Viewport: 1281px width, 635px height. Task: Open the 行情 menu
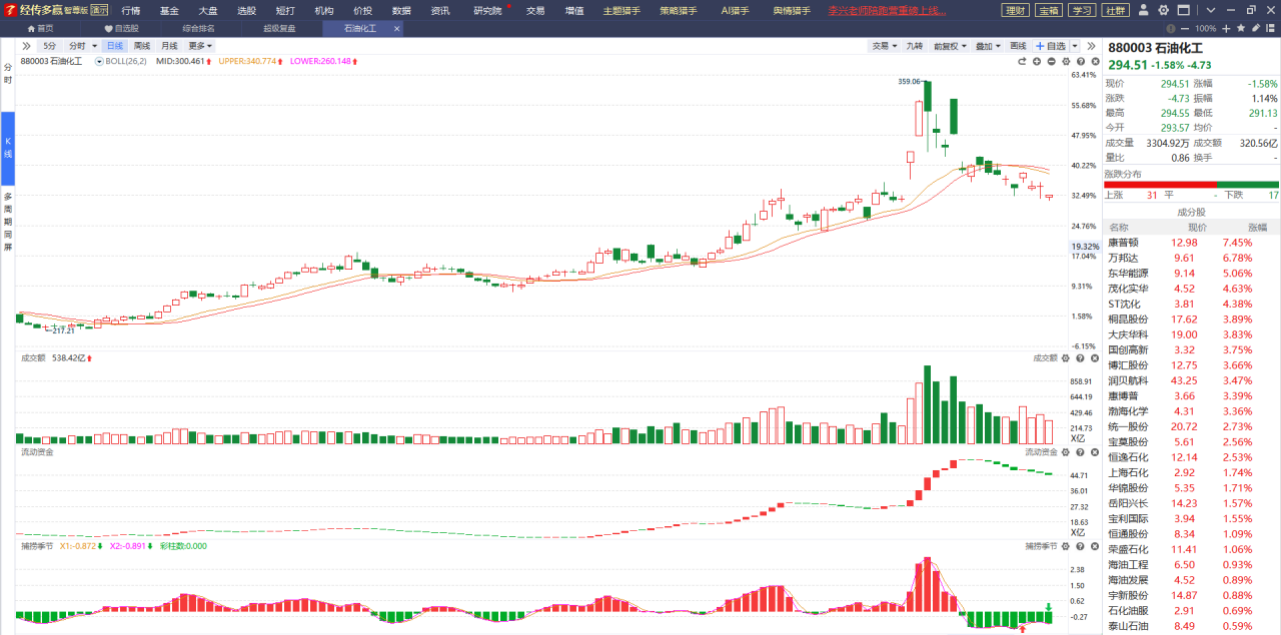tap(131, 10)
